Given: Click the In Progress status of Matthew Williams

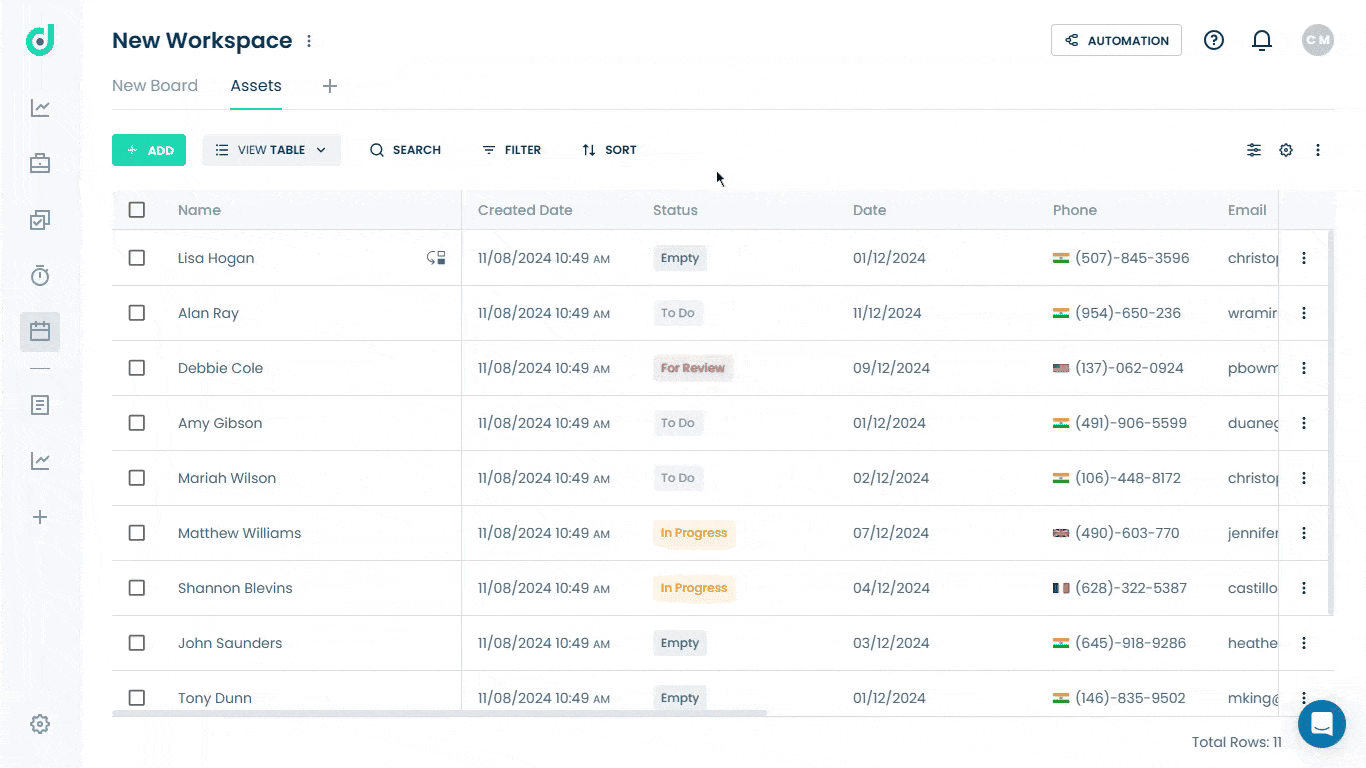Looking at the screenshot, I should 694,533.
